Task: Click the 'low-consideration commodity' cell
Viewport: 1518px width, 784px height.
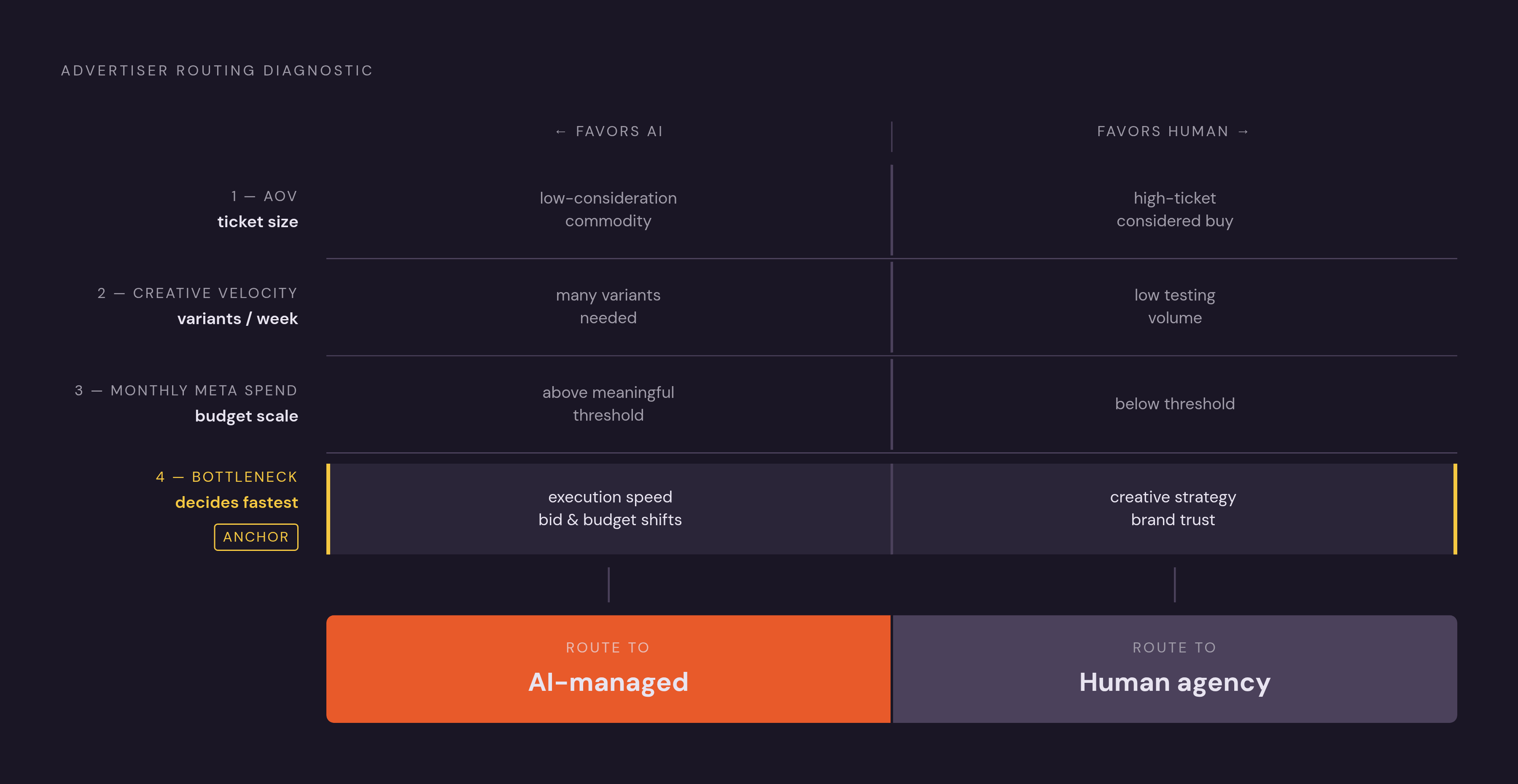Action: (x=608, y=209)
